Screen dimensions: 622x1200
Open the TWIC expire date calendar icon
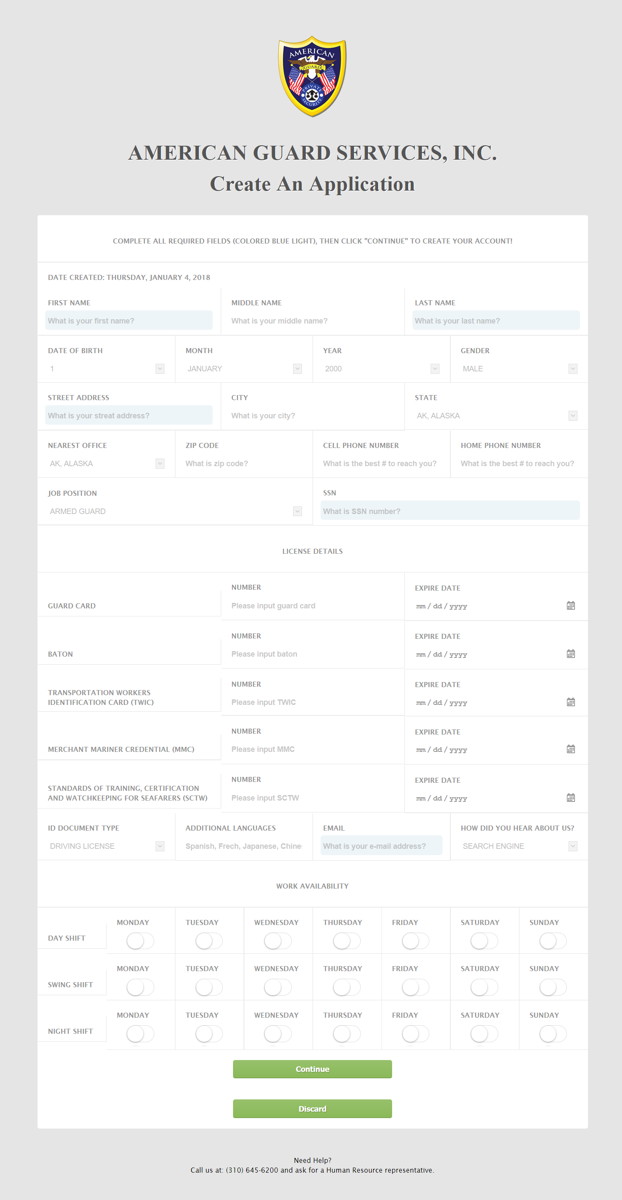click(571, 702)
